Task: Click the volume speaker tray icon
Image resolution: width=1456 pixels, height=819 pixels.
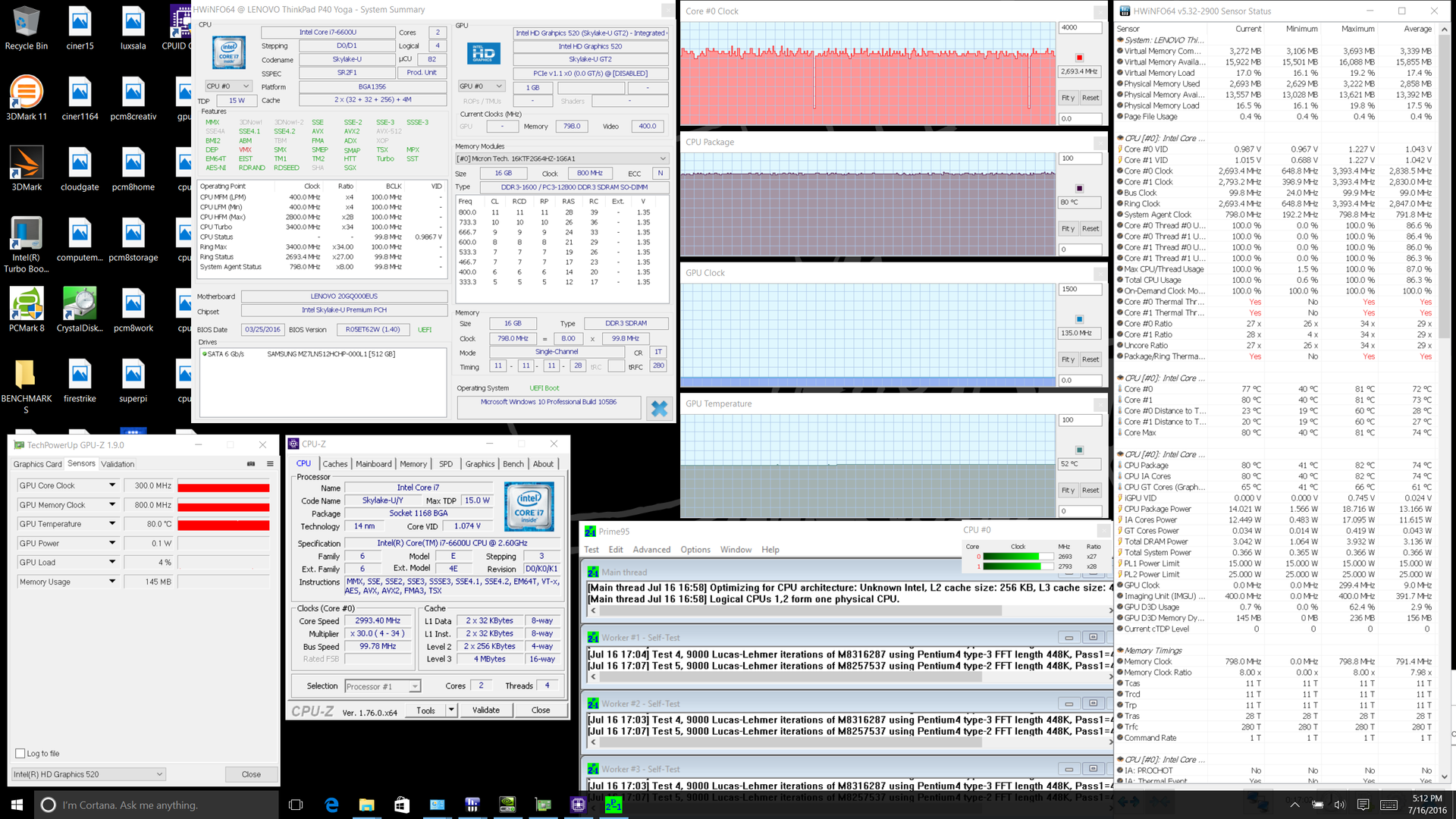Action: click(1339, 805)
